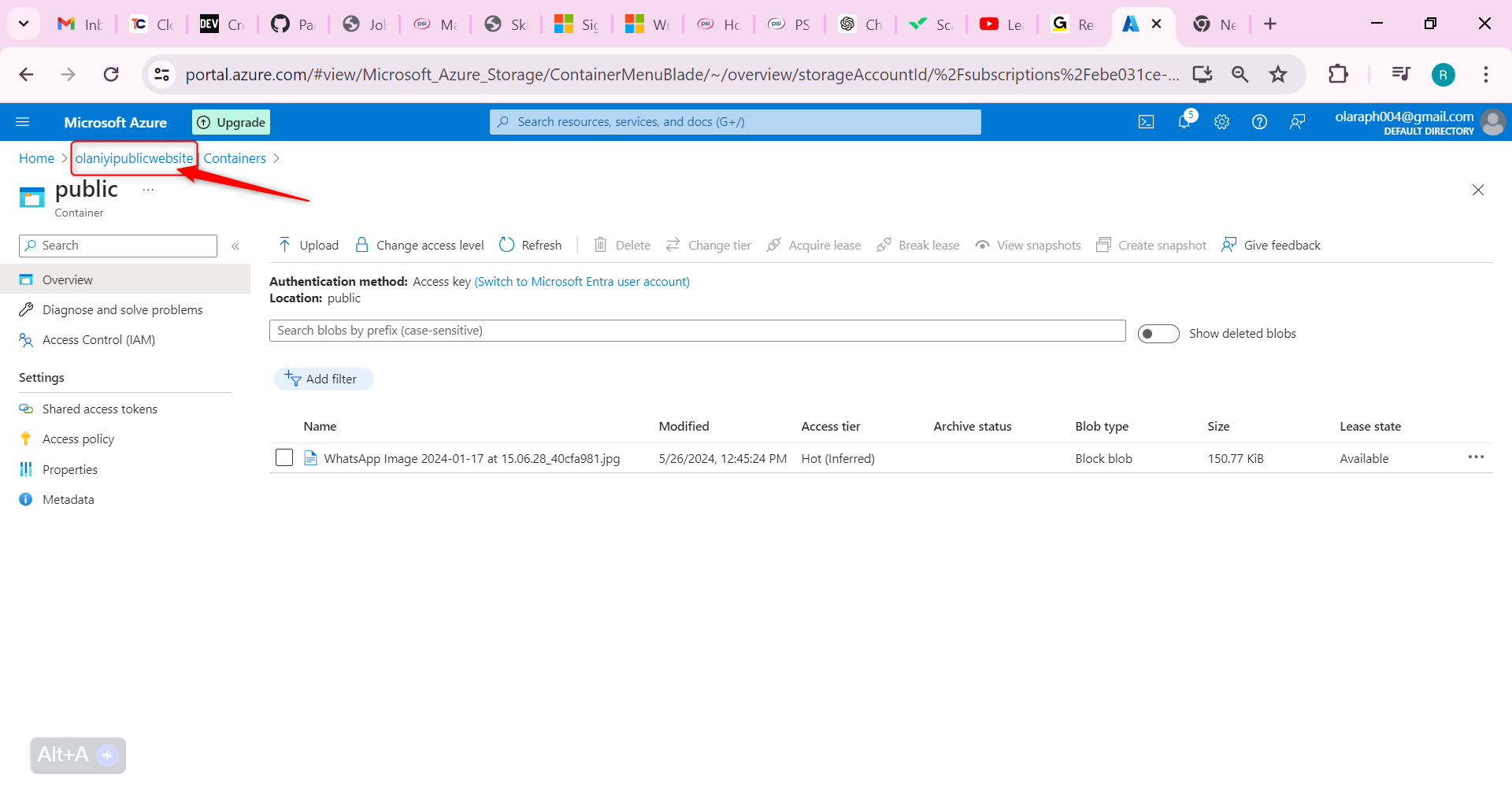Viewport: 1512px width, 803px height.
Task: Open the ellipsis next to public title
Action: [148, 190]
